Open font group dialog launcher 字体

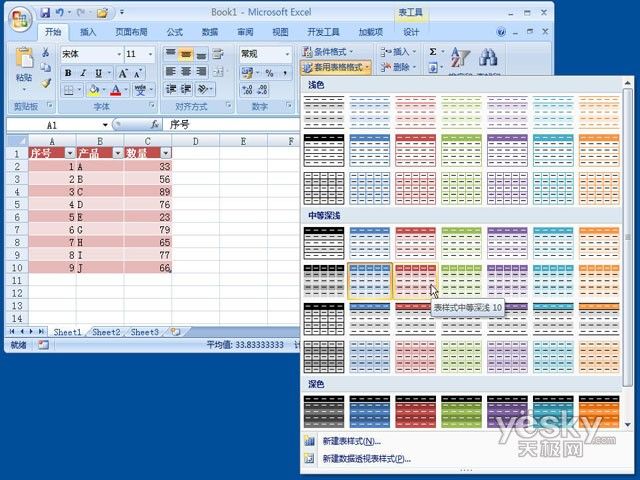pos(152,105)
